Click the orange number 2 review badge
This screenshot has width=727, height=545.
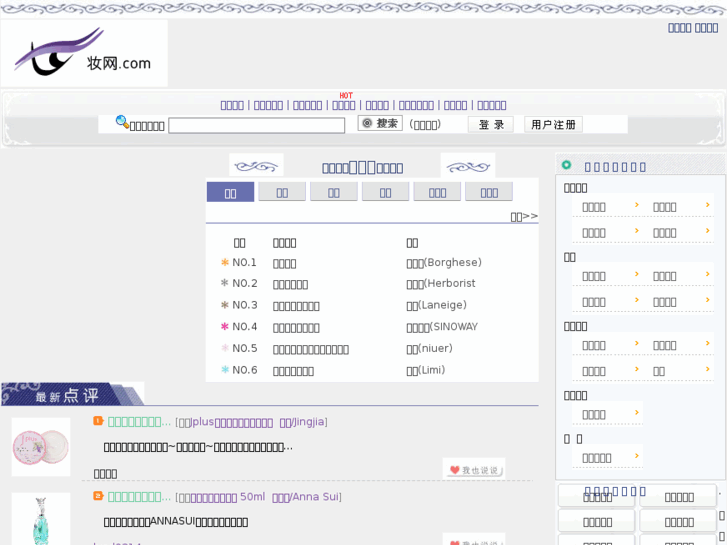click(x=98, y=496)
